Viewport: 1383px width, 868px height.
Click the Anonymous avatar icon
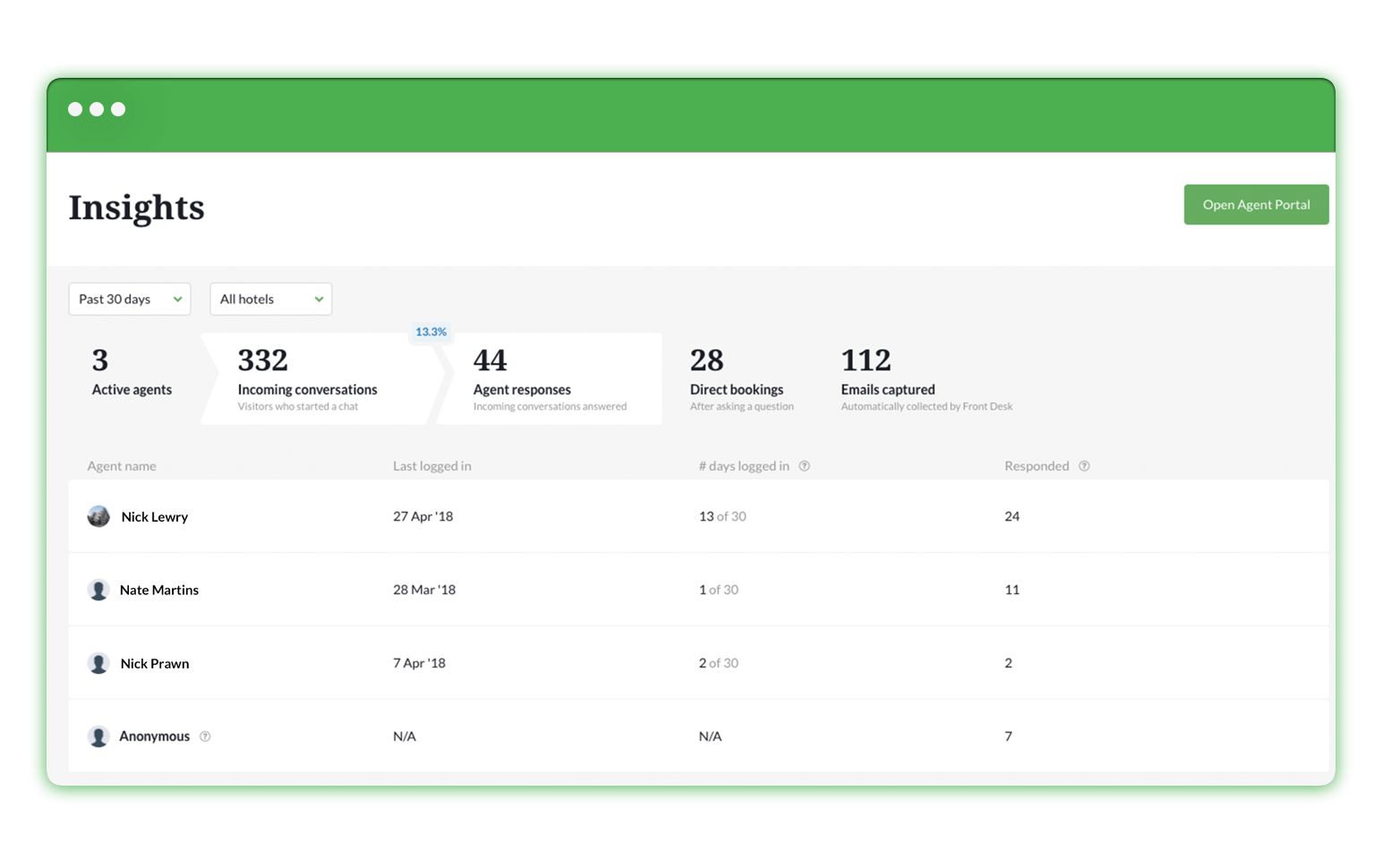coord(98,736)
